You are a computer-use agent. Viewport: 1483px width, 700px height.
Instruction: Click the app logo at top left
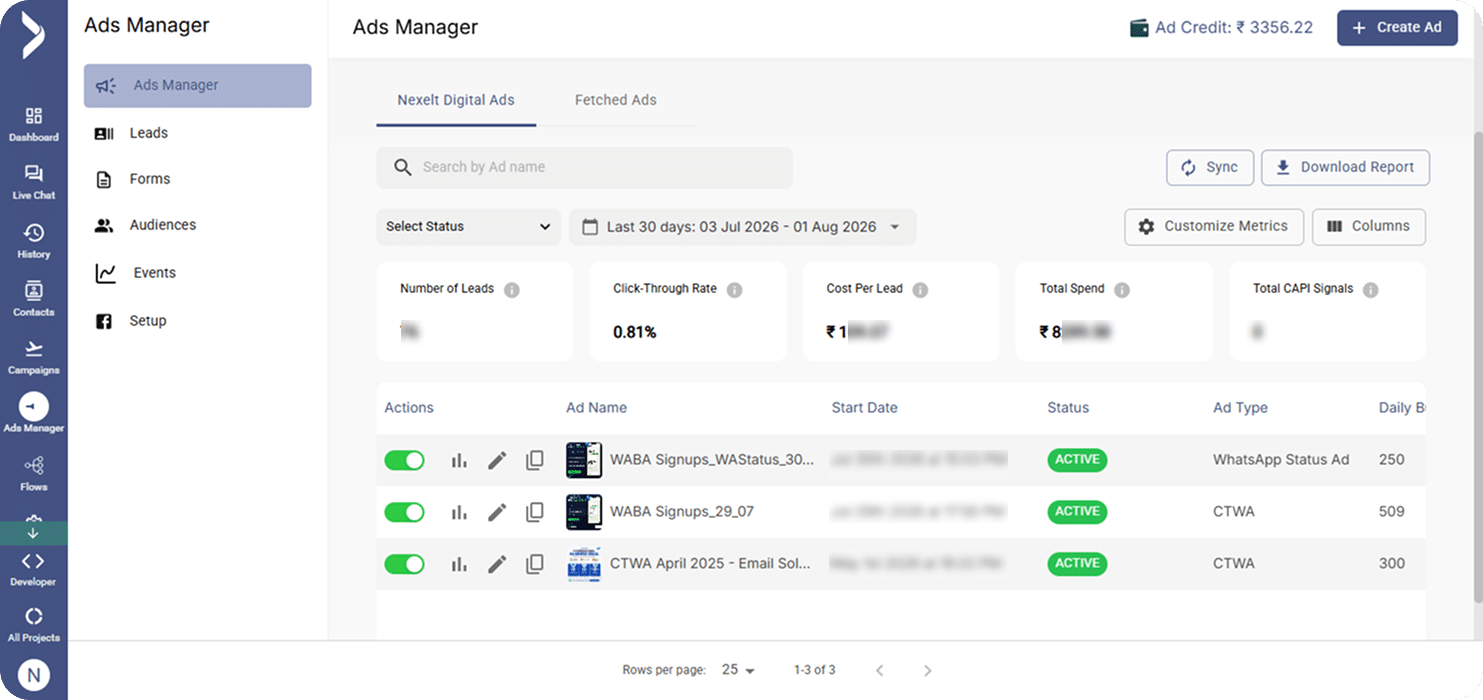[33, 37]
